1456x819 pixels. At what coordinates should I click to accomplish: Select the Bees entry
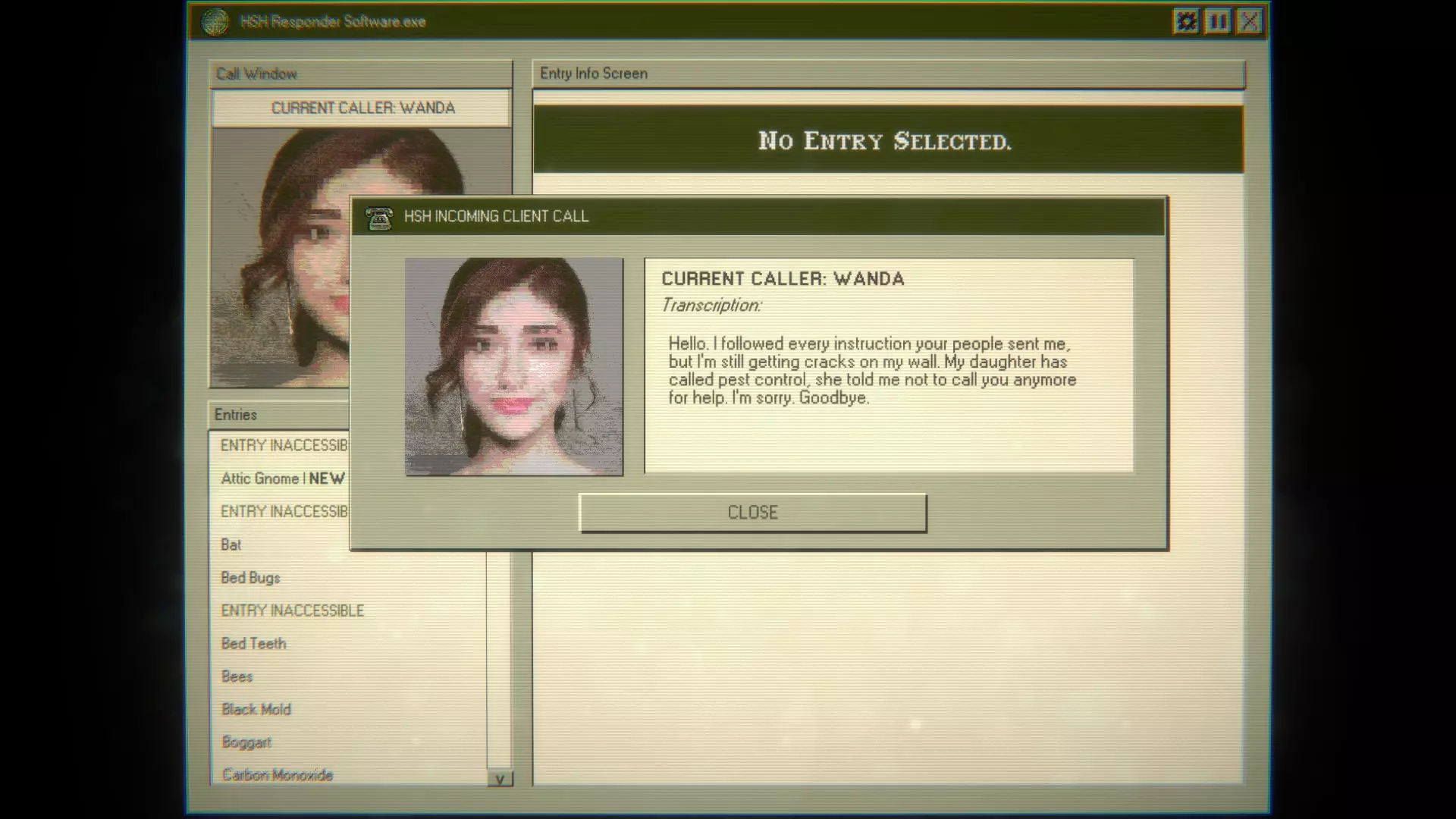[237, 676]
